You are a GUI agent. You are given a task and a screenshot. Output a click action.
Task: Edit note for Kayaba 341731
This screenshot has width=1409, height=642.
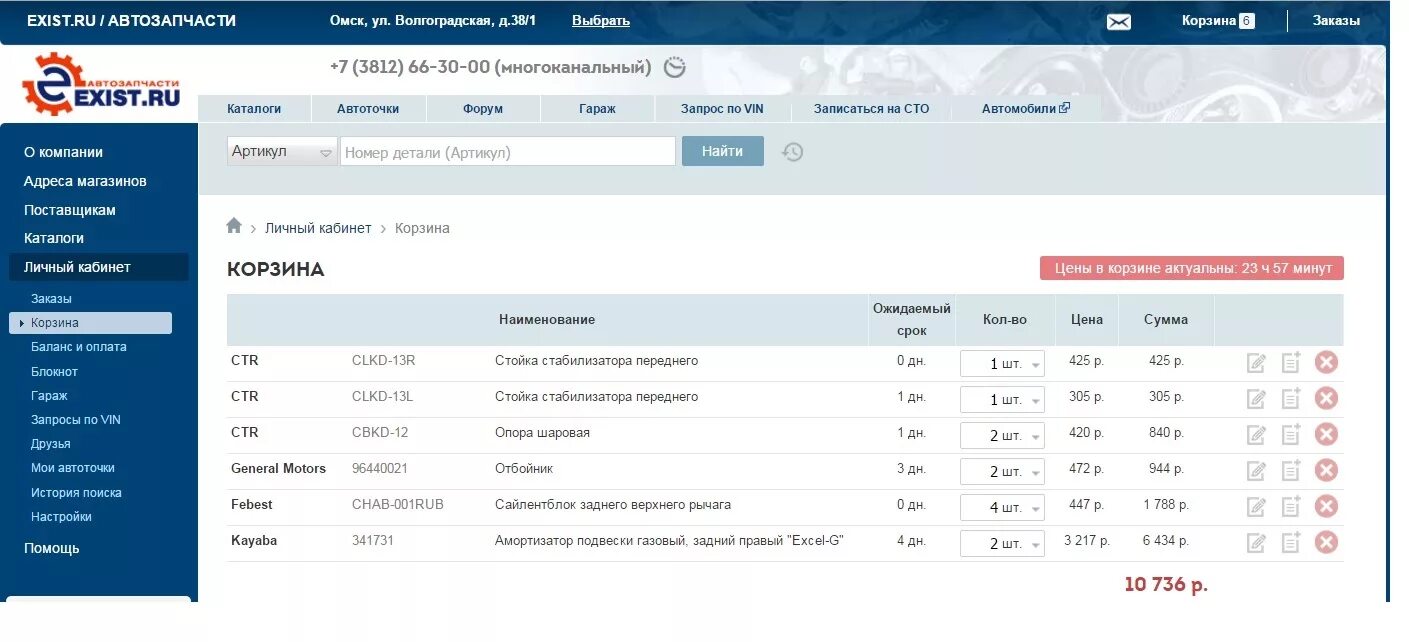click(x=1256, y=543)
